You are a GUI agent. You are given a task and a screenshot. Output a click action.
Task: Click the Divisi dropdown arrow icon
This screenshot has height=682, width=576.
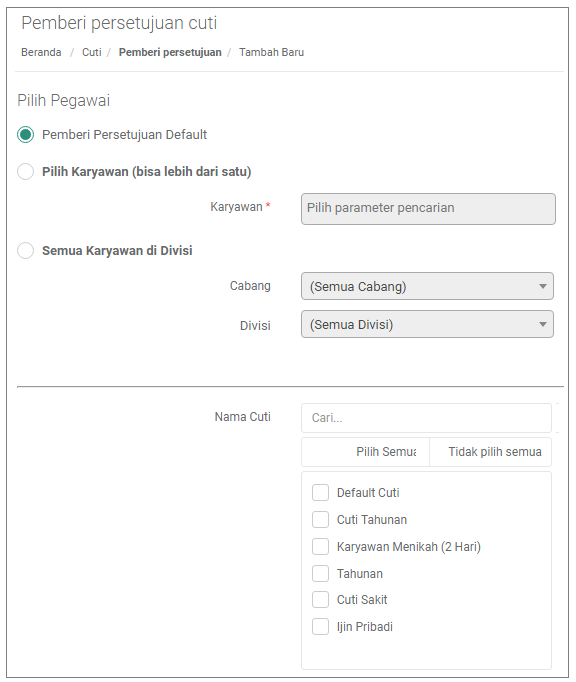(543, 324)
